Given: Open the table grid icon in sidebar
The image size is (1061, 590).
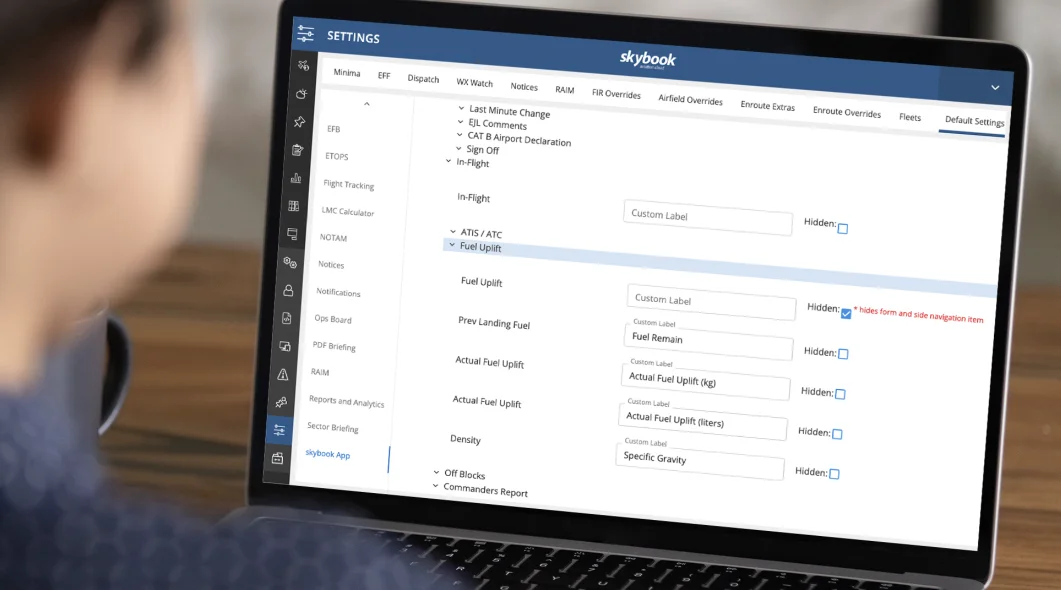Looking at the screenshot, I should tap(294, 206).
